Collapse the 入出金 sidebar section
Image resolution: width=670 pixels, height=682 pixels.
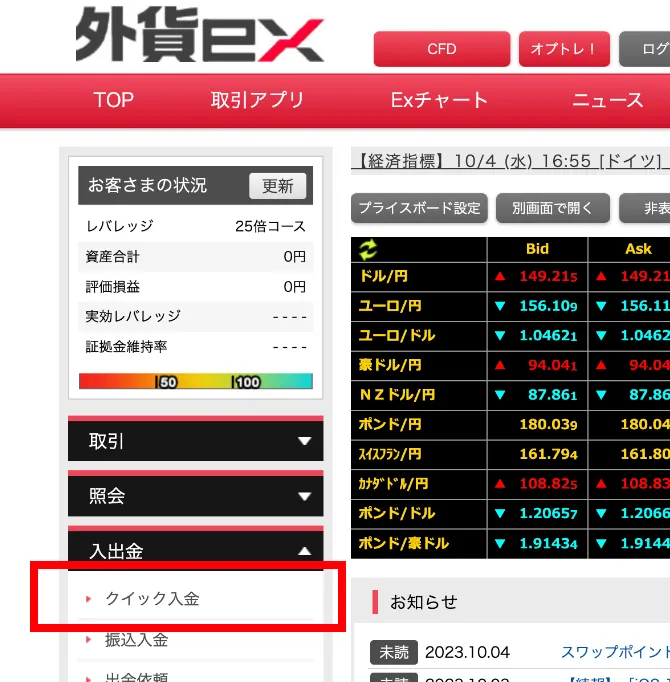tap(195, 551)
